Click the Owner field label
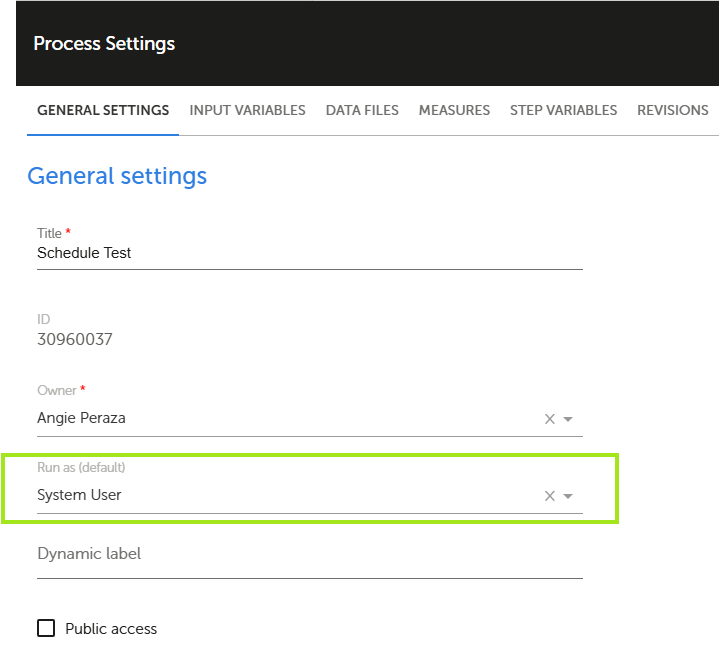719x659 pixels. click(x=57, y=390)
